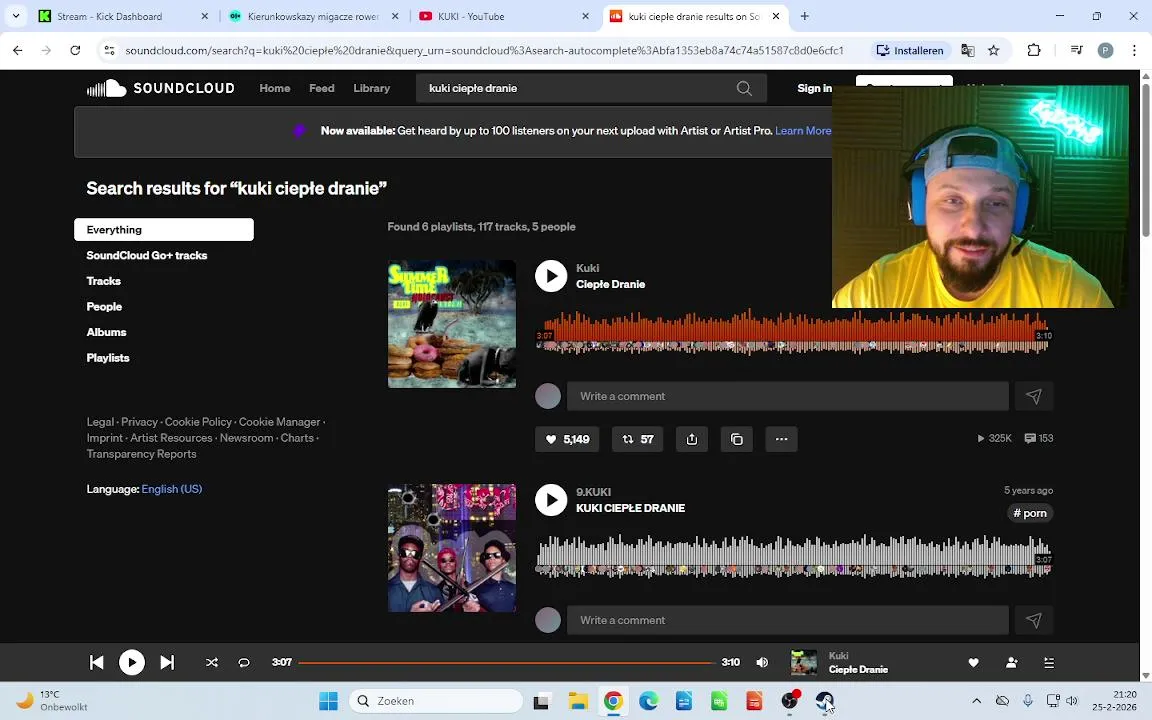Skip to next track in player bar
This screenshot has width=1152, height=720.
click(x=168, y=663)
